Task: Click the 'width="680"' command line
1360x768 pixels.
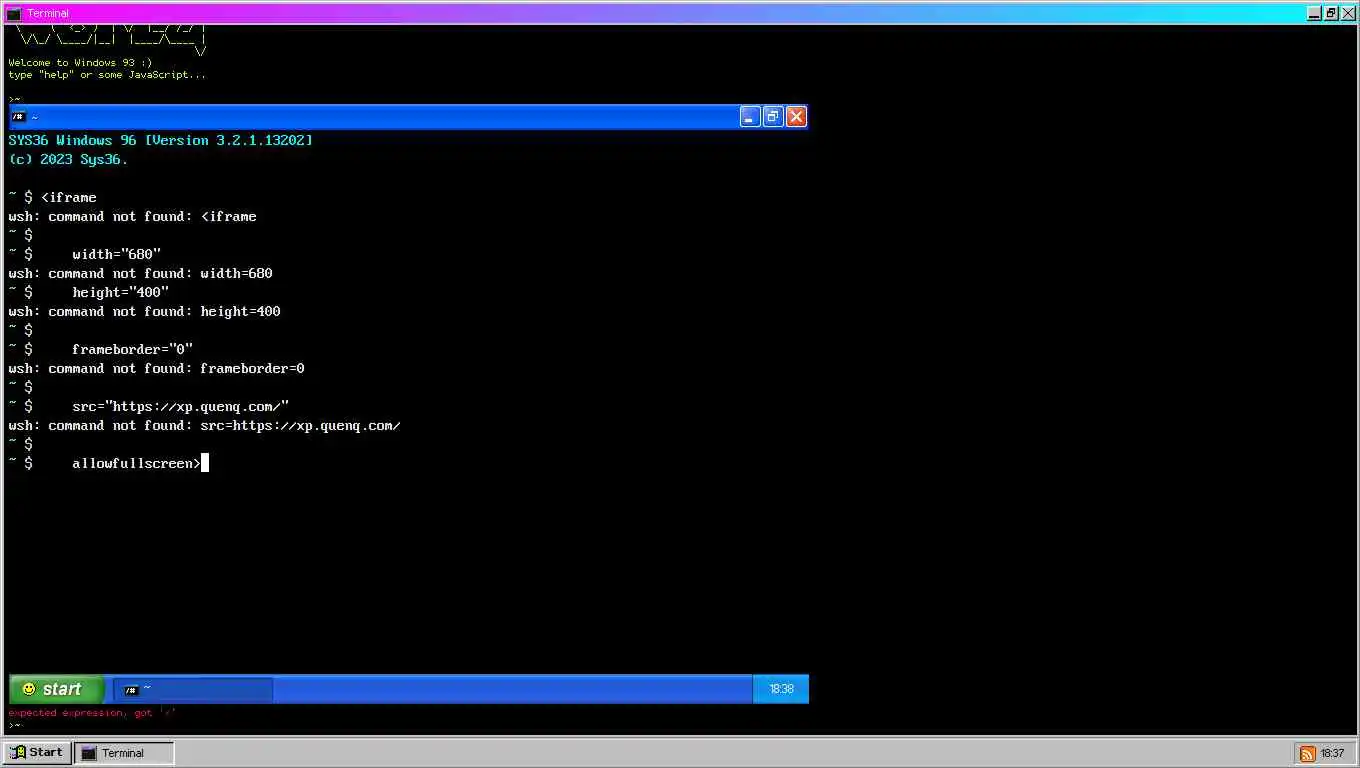Action: [85, 254]
